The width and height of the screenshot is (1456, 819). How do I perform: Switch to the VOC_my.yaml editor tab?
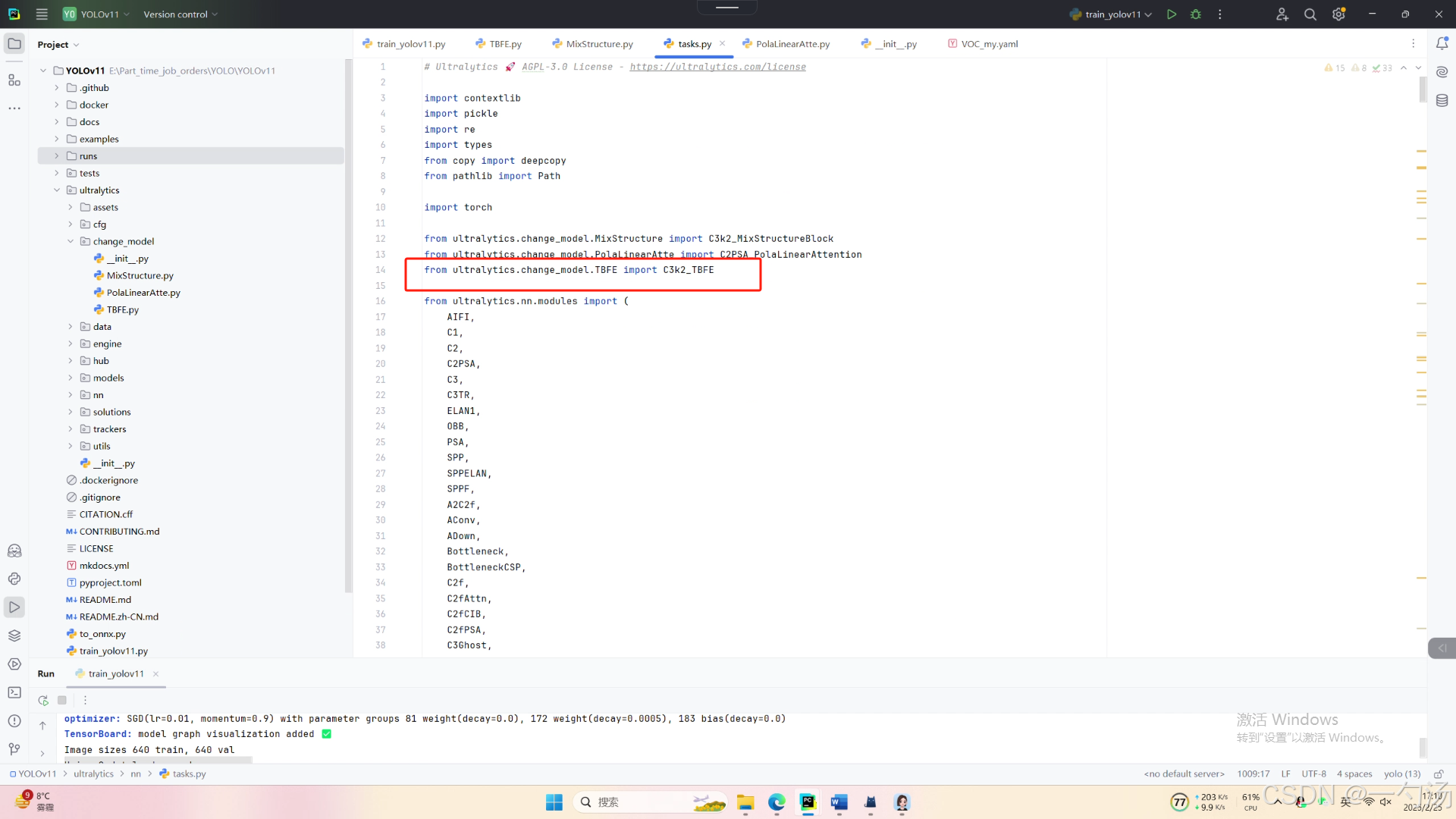tap(989, 44)
